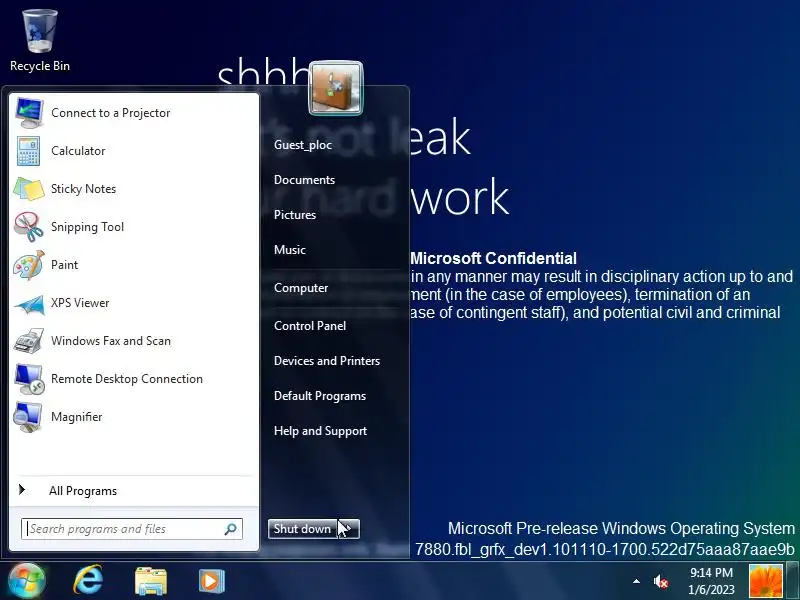Start Snipping Tool via scissors icon
Viewport: 800px width, 600px height.
[29, 227]
